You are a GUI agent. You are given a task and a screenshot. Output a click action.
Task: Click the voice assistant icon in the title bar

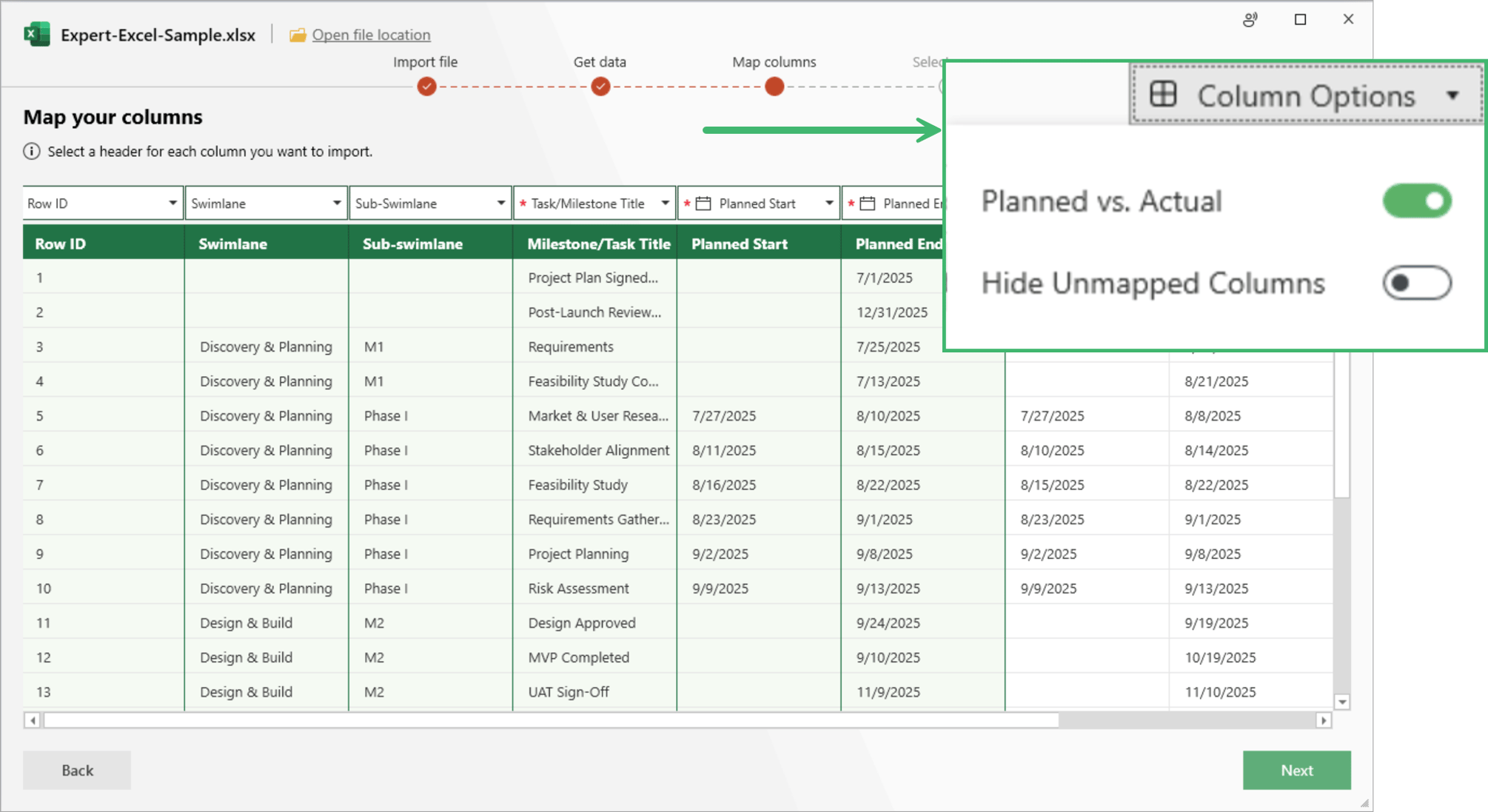(1250, 19)
